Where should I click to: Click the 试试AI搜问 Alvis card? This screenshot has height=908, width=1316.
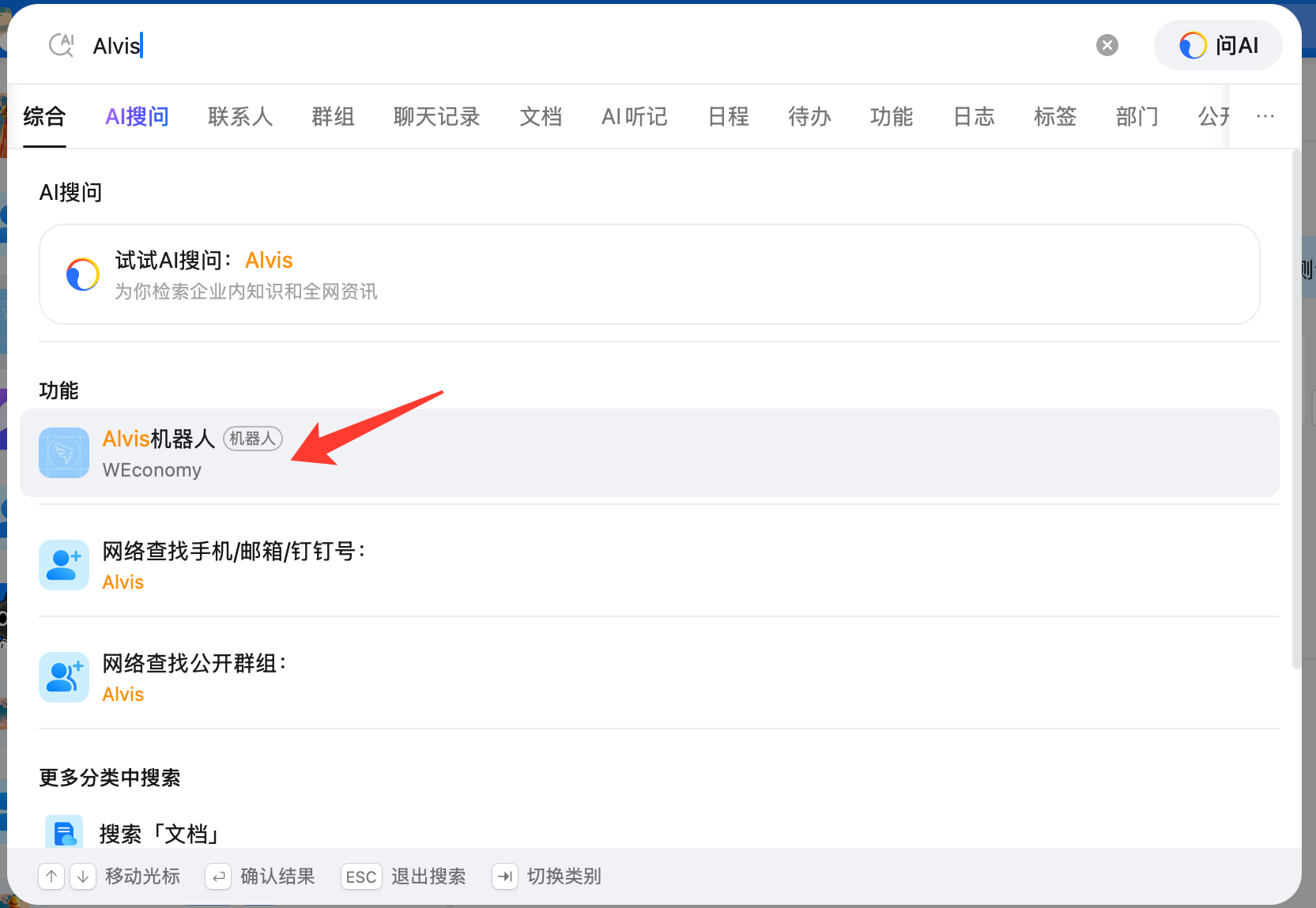pyautogui.click(x=650, y=274)
